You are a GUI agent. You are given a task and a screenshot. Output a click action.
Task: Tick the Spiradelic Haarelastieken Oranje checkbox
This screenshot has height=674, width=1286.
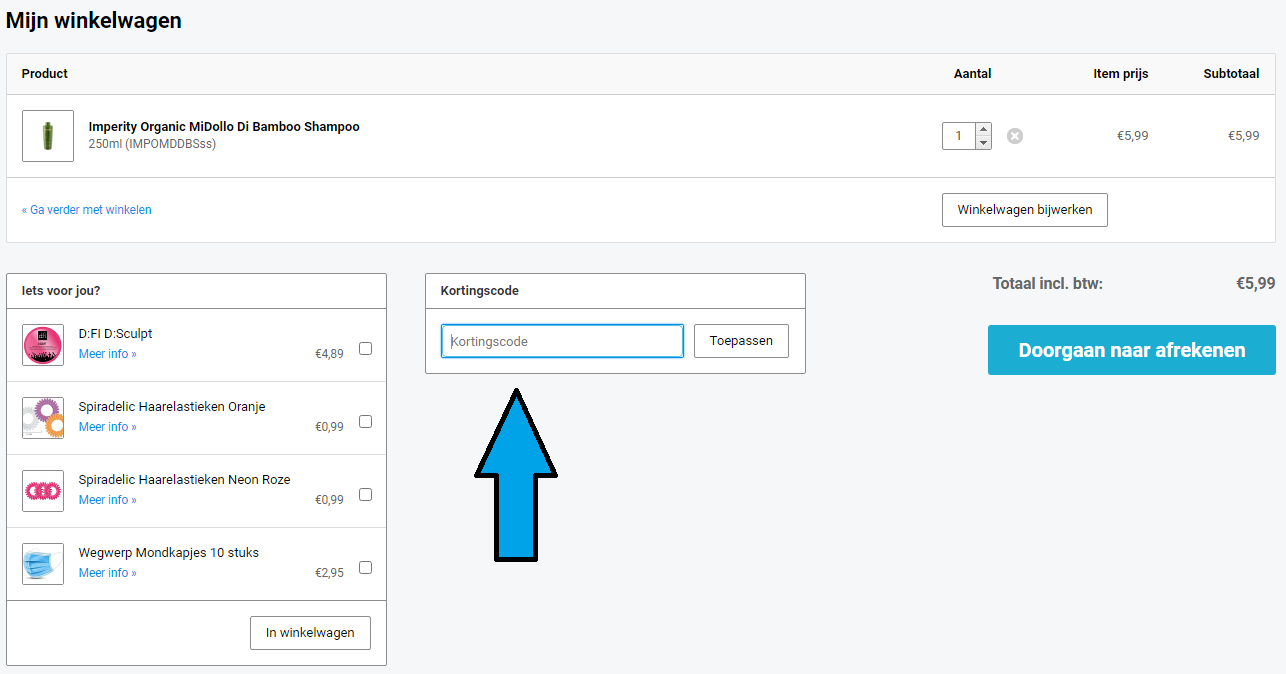pyautogui.click(x=365, y=422)
